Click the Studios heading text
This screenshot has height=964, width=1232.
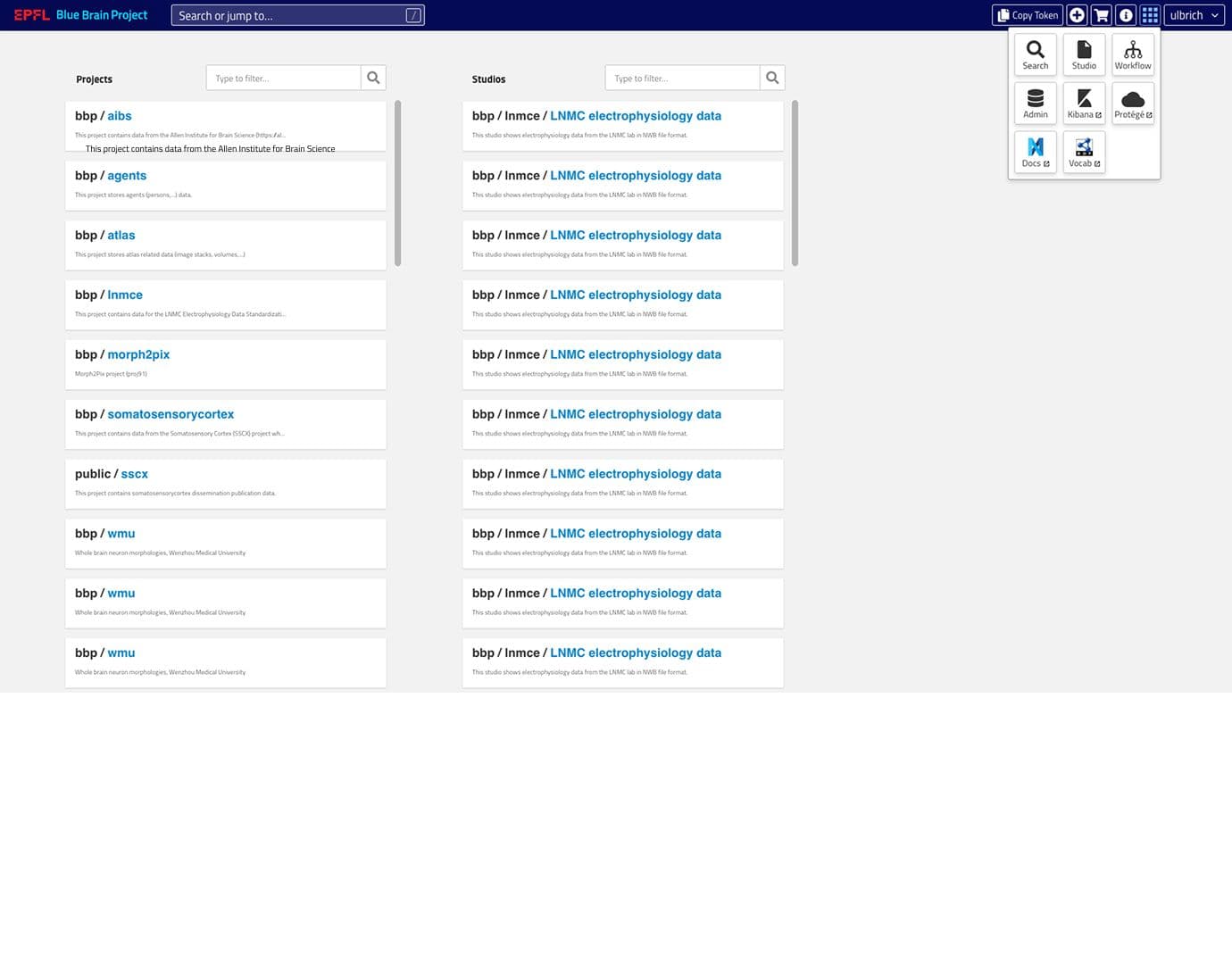488,79
